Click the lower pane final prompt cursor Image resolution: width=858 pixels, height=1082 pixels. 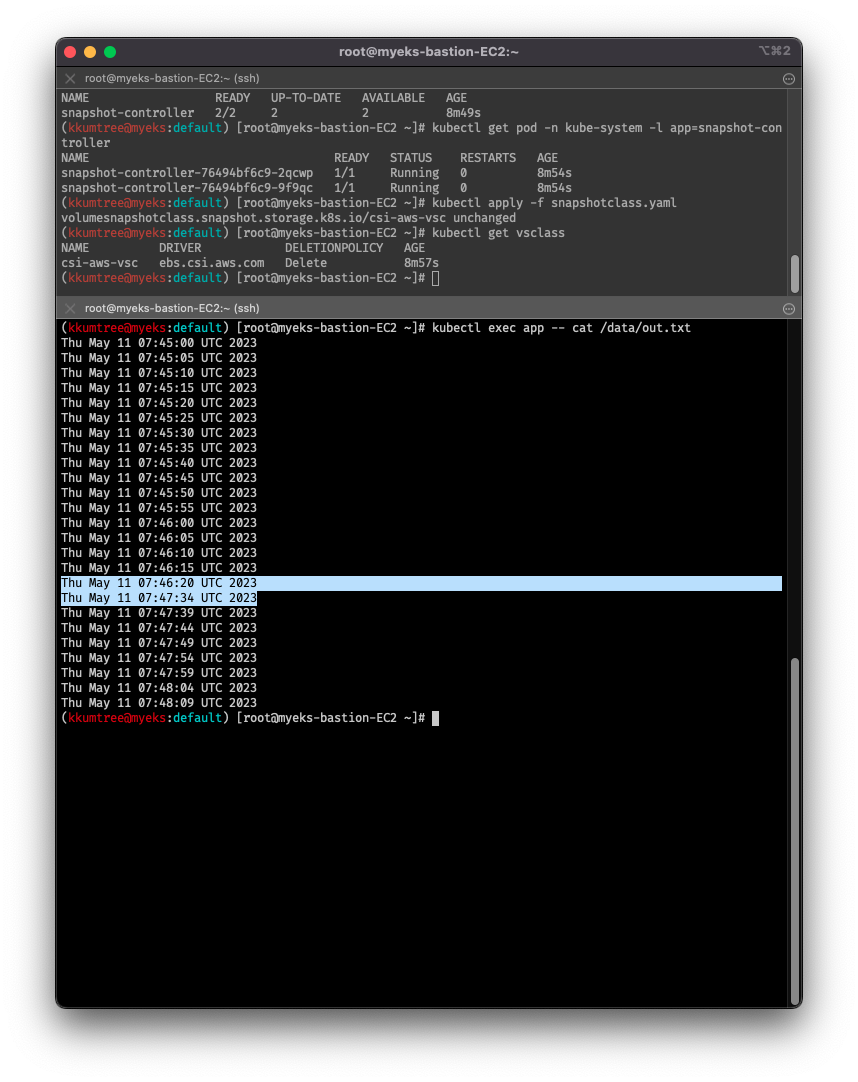coord(436,718)
